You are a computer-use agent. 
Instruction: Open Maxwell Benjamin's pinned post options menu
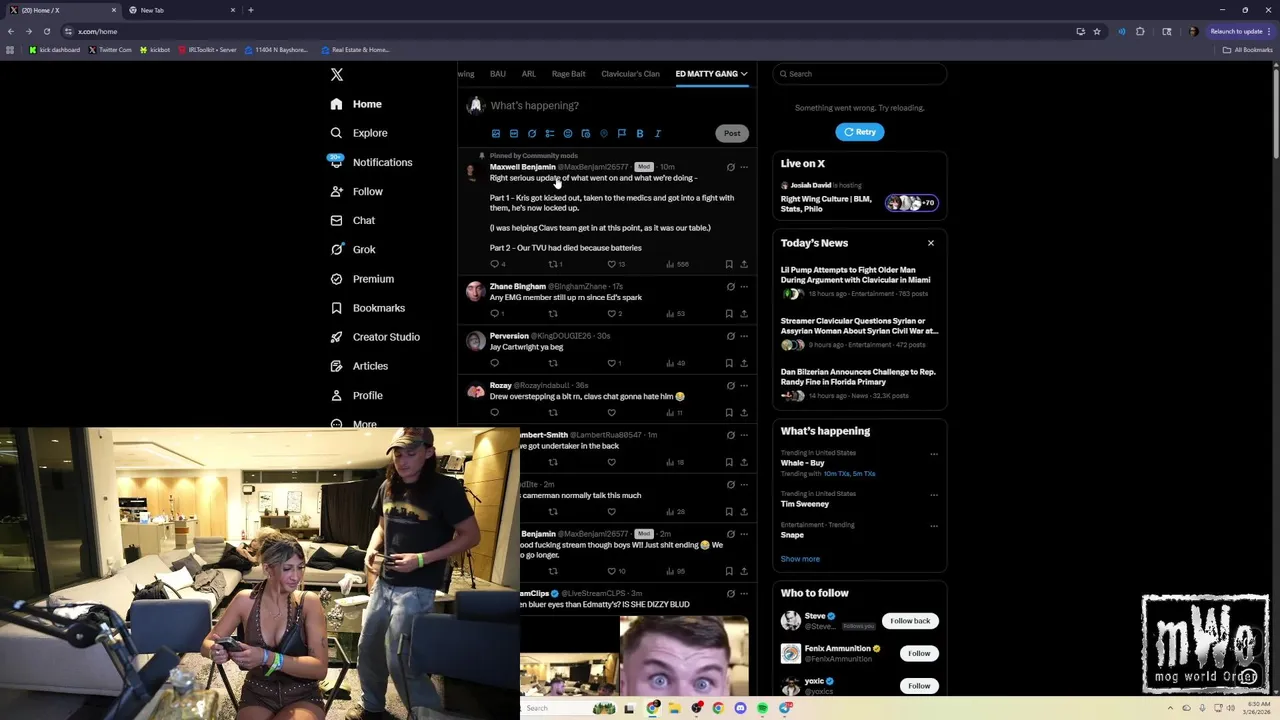click(x=744, y=167)
